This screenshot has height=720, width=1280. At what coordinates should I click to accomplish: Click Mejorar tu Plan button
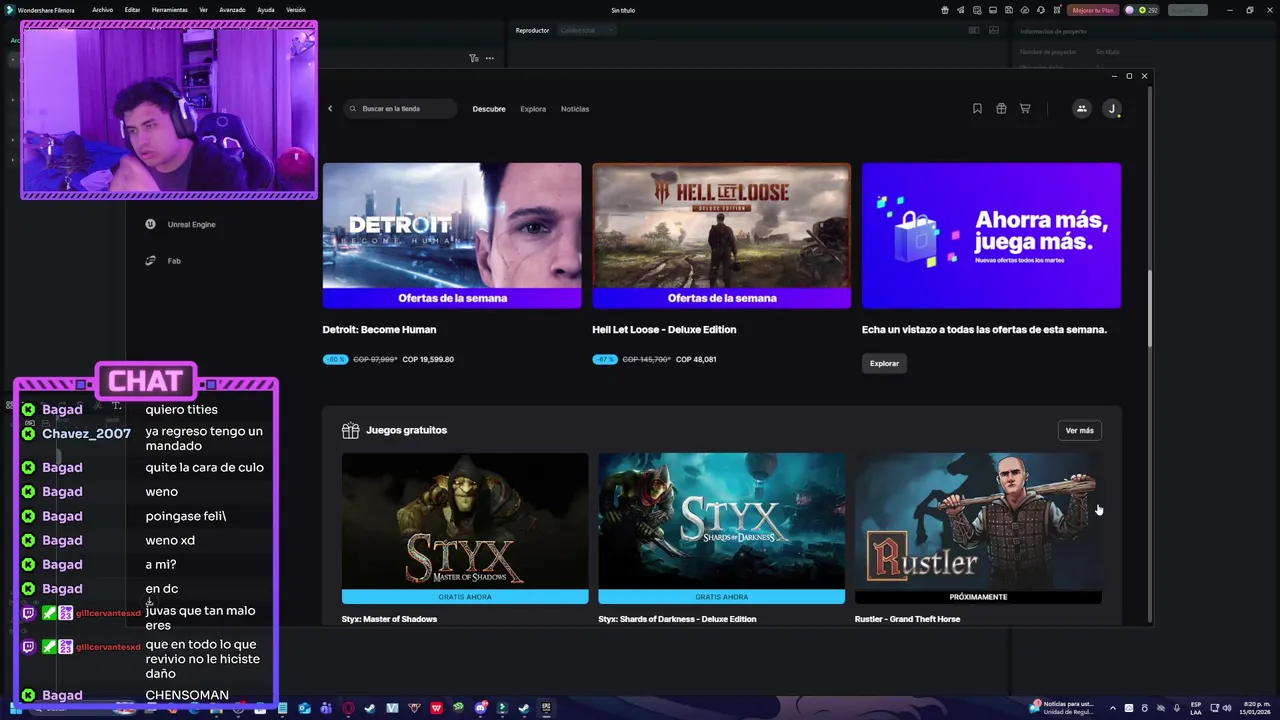(x=1092, y=10)
